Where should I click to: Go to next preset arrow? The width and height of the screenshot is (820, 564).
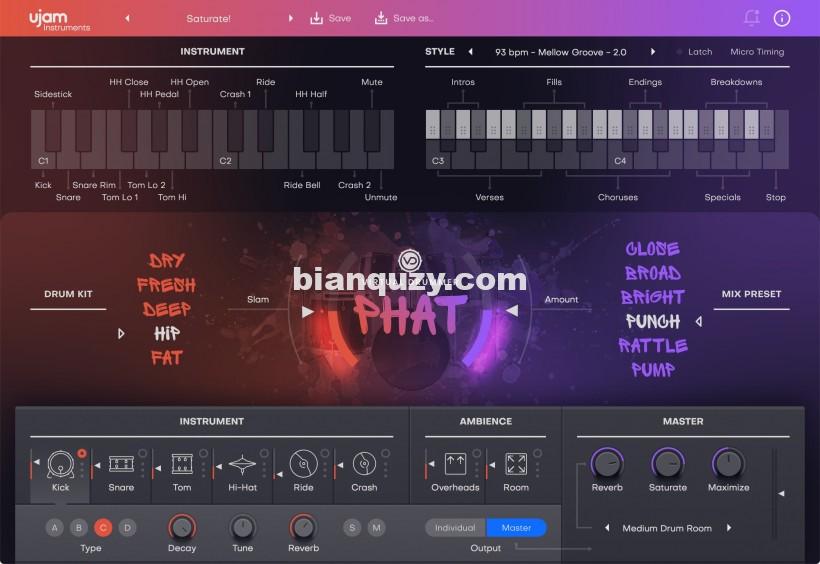[x=291, y=18]
